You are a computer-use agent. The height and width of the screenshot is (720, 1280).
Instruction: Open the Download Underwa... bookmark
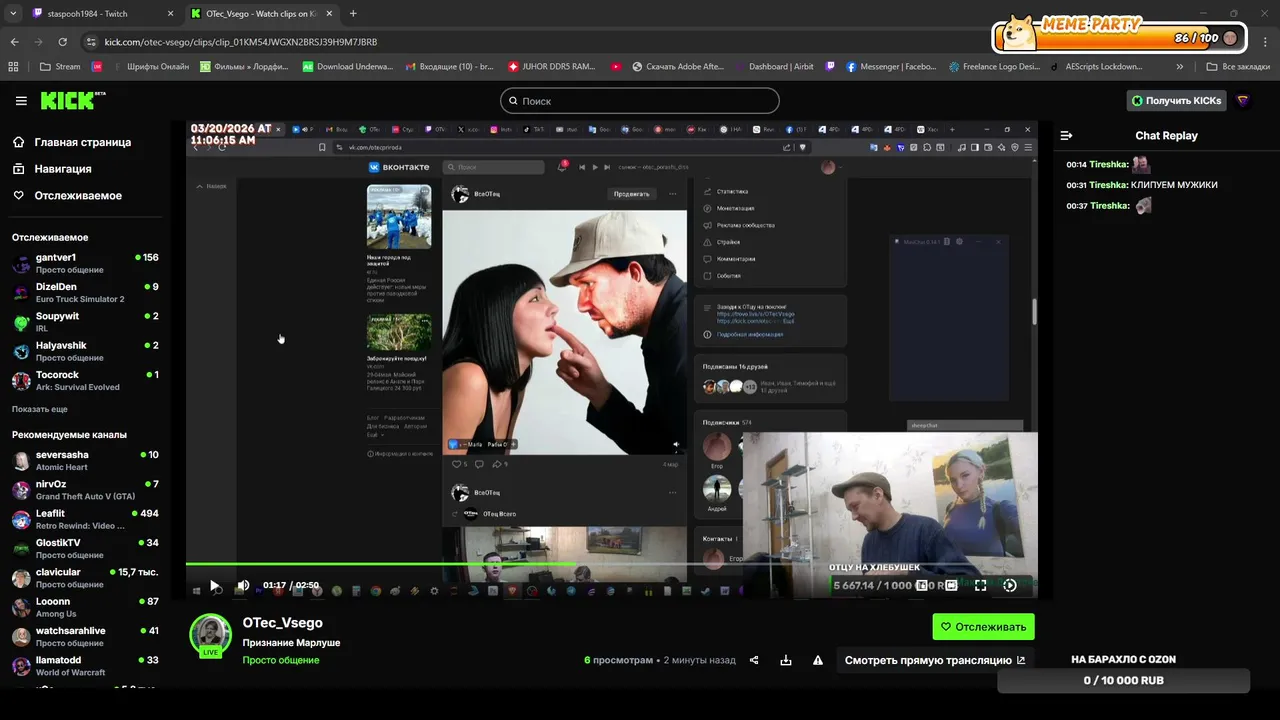tap(347, 67)
